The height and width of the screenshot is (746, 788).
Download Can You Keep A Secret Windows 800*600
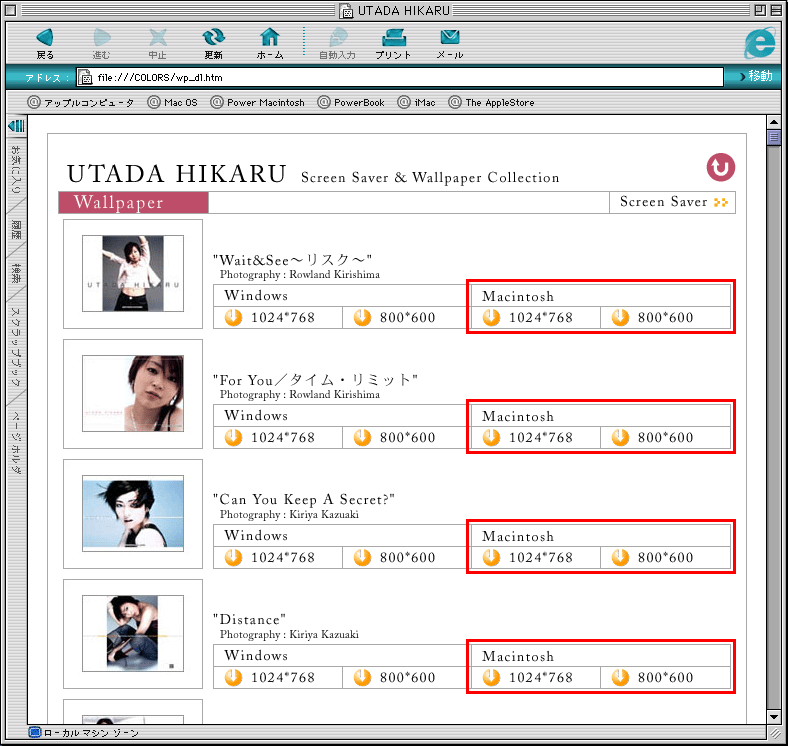(405, 557)
